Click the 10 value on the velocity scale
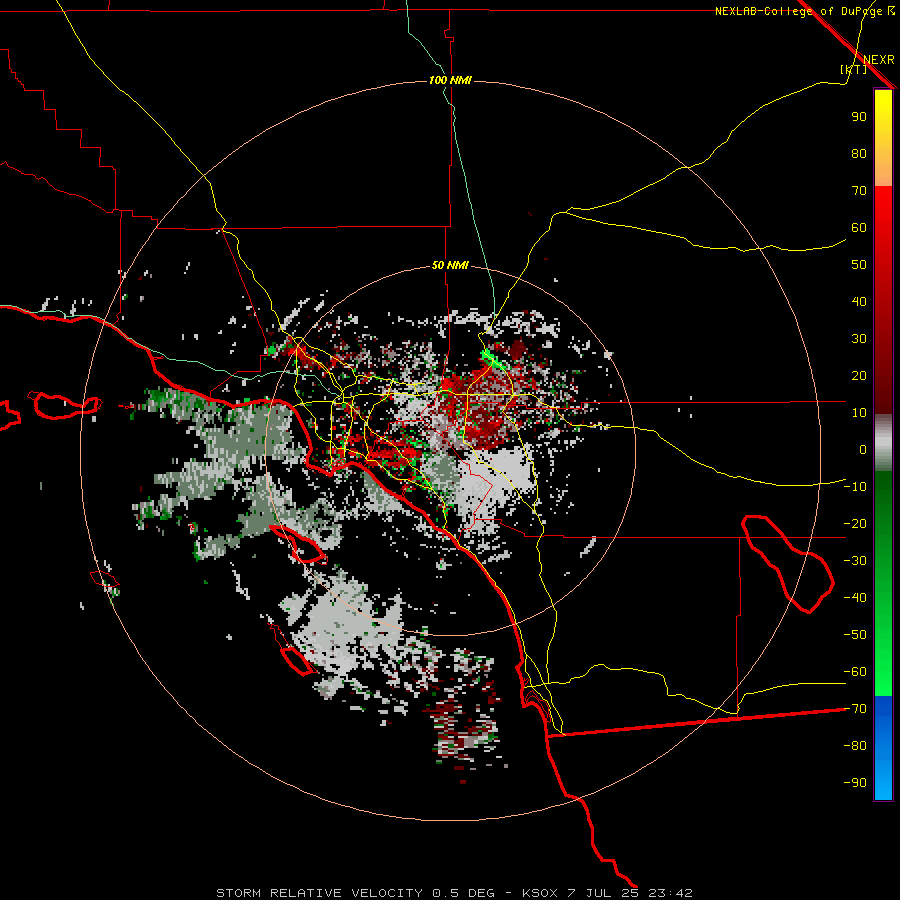 [859, 413]
